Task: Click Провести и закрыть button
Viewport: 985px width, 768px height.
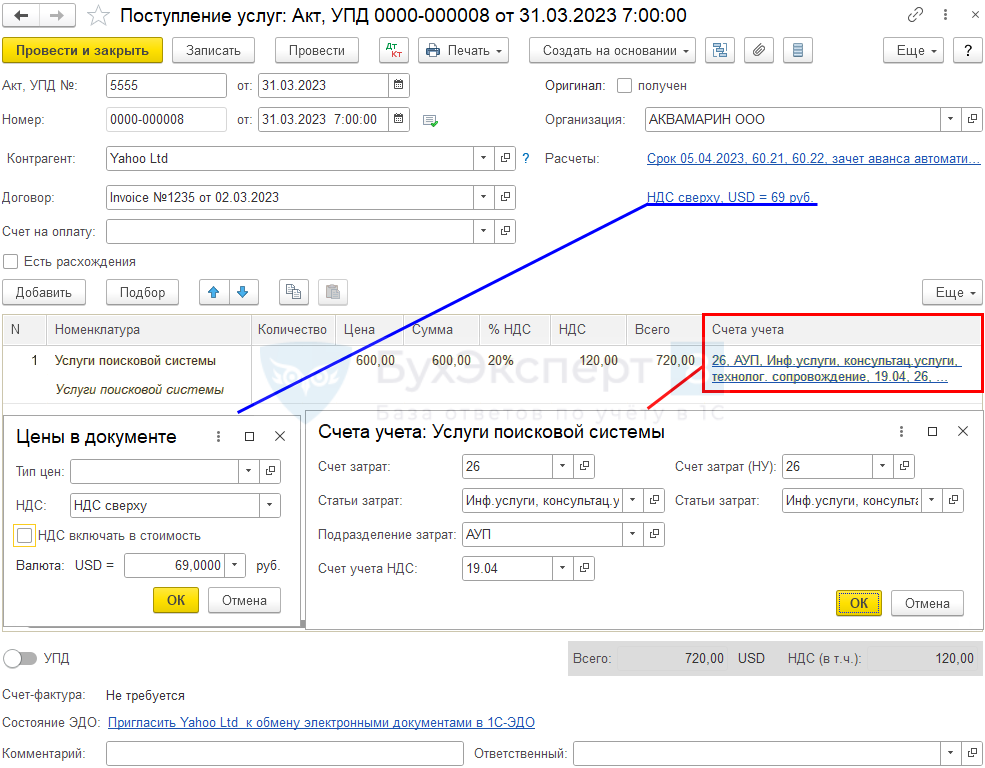Action: [82, 50]
